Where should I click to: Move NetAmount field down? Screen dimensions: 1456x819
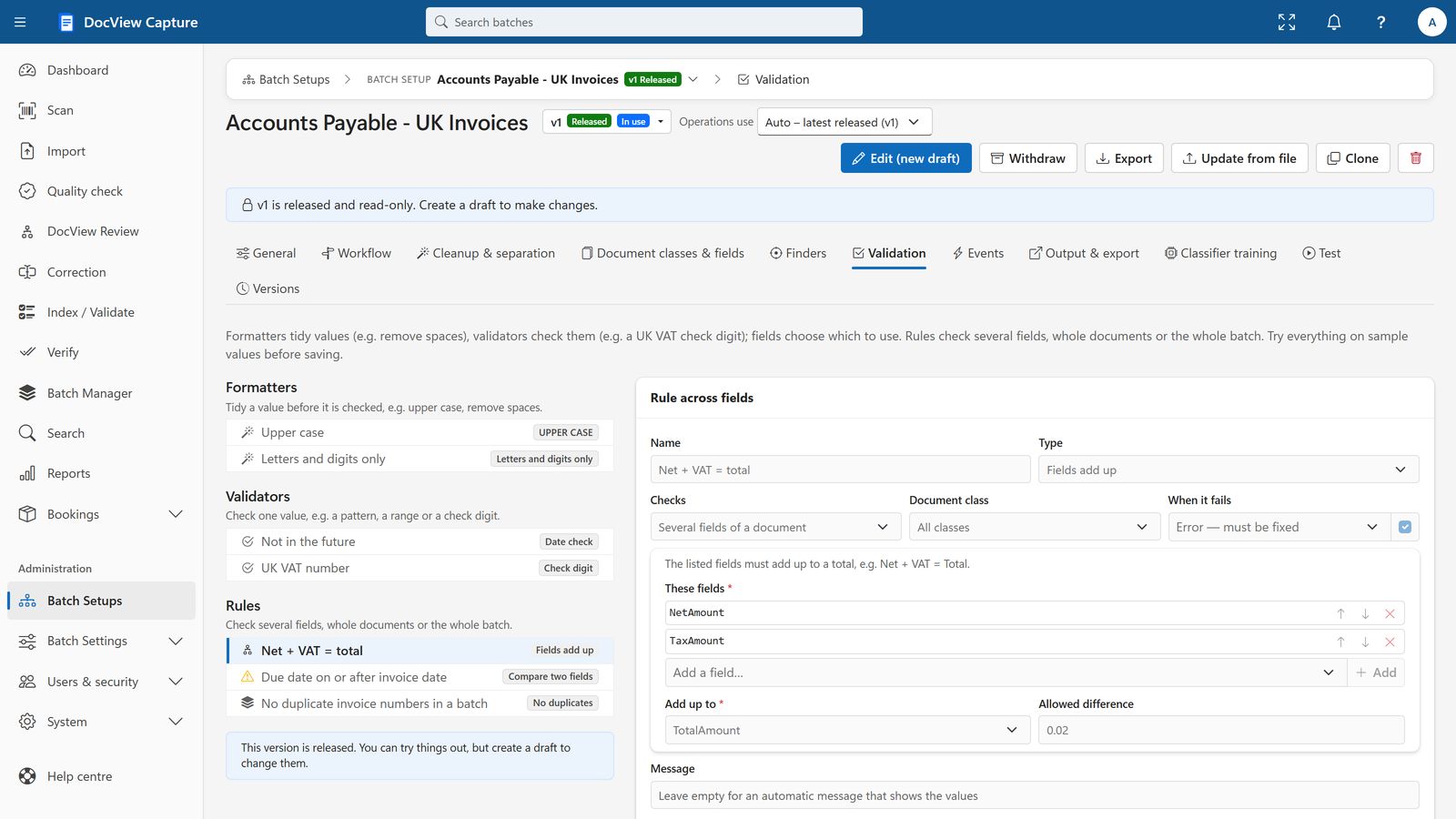(1365, 613)
